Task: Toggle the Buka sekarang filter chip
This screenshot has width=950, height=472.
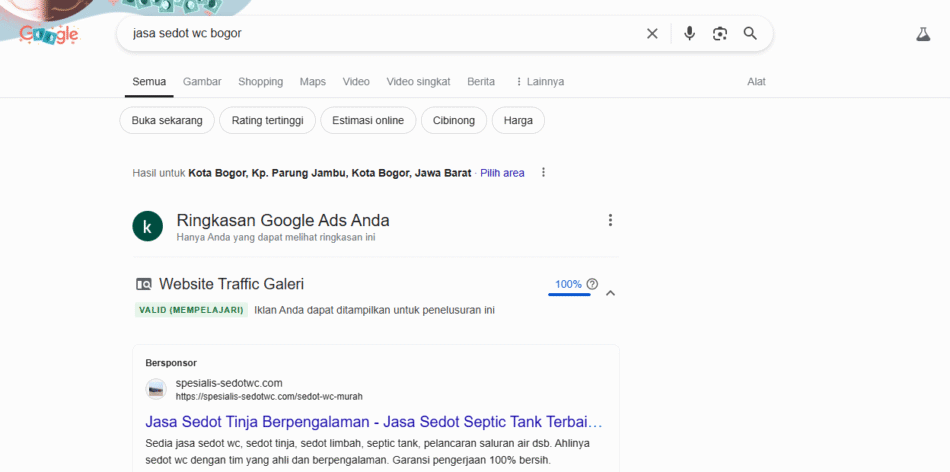Action: point(167,120)
